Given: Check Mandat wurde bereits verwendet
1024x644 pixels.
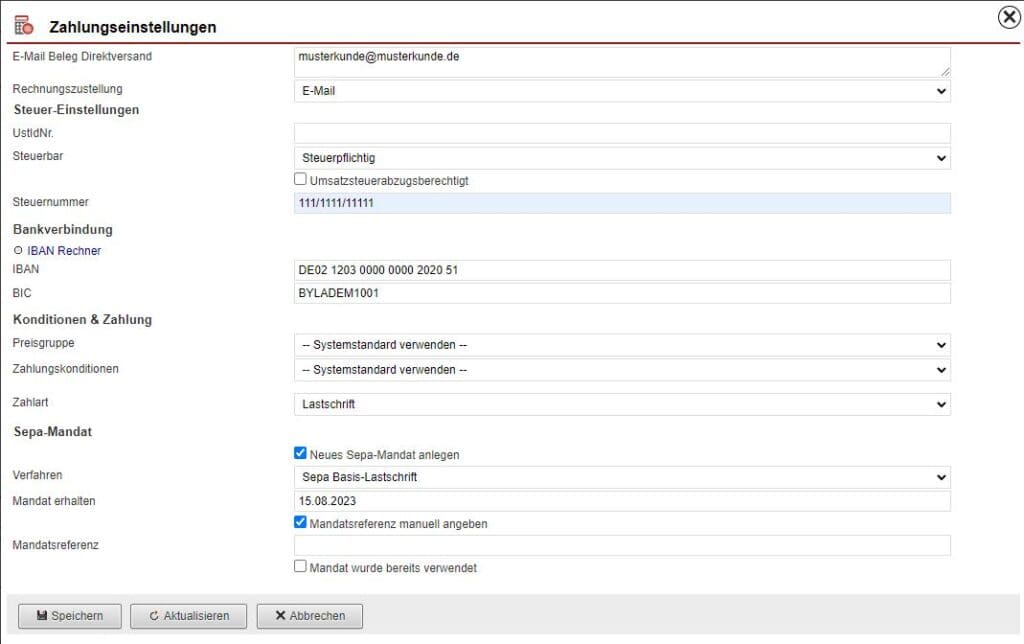Looking at the screenshot, I should point(300,567).
